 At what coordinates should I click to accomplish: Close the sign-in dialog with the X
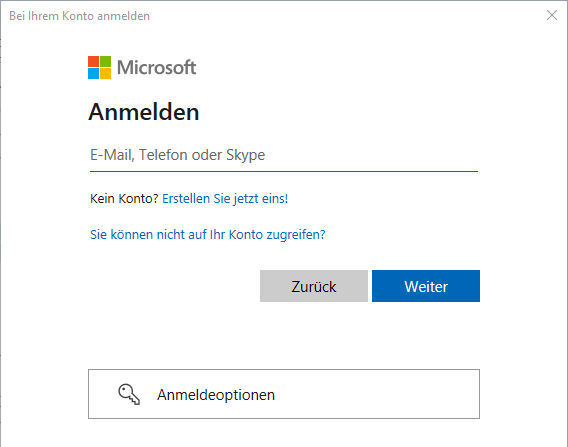click(x=552, y=15)
